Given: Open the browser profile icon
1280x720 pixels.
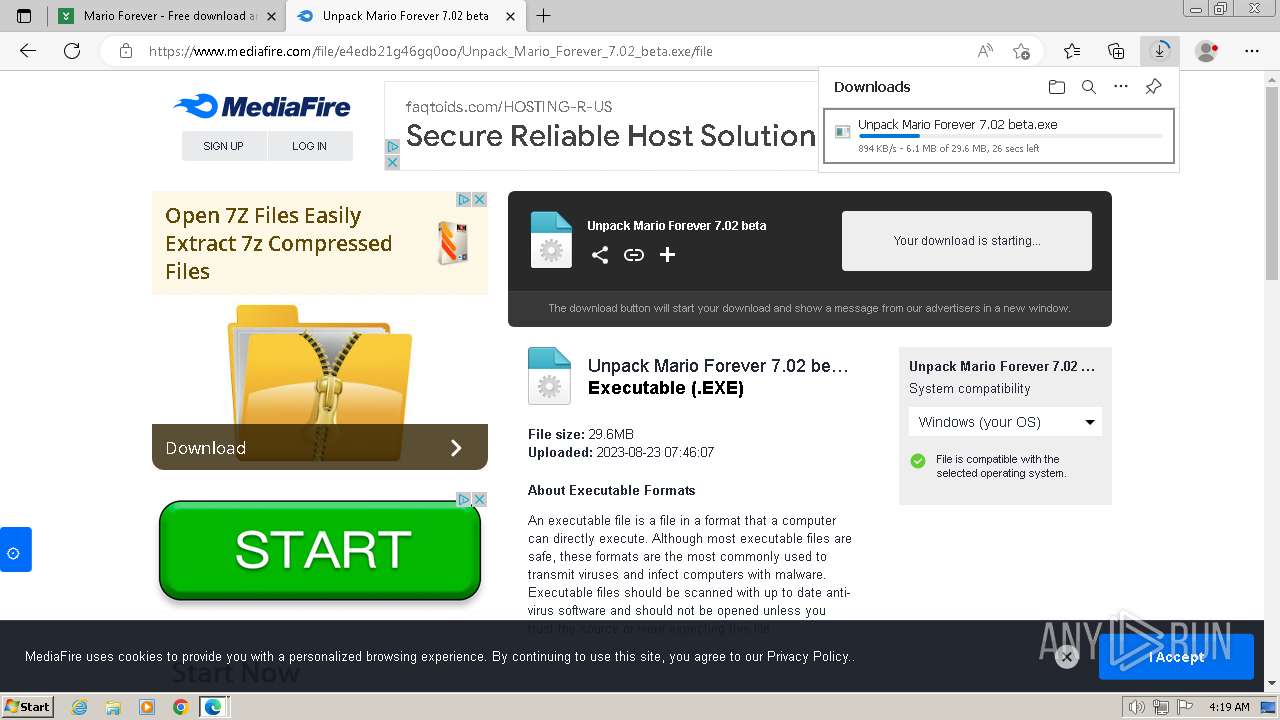Looking at the screenshot, I should [1207, 51].
